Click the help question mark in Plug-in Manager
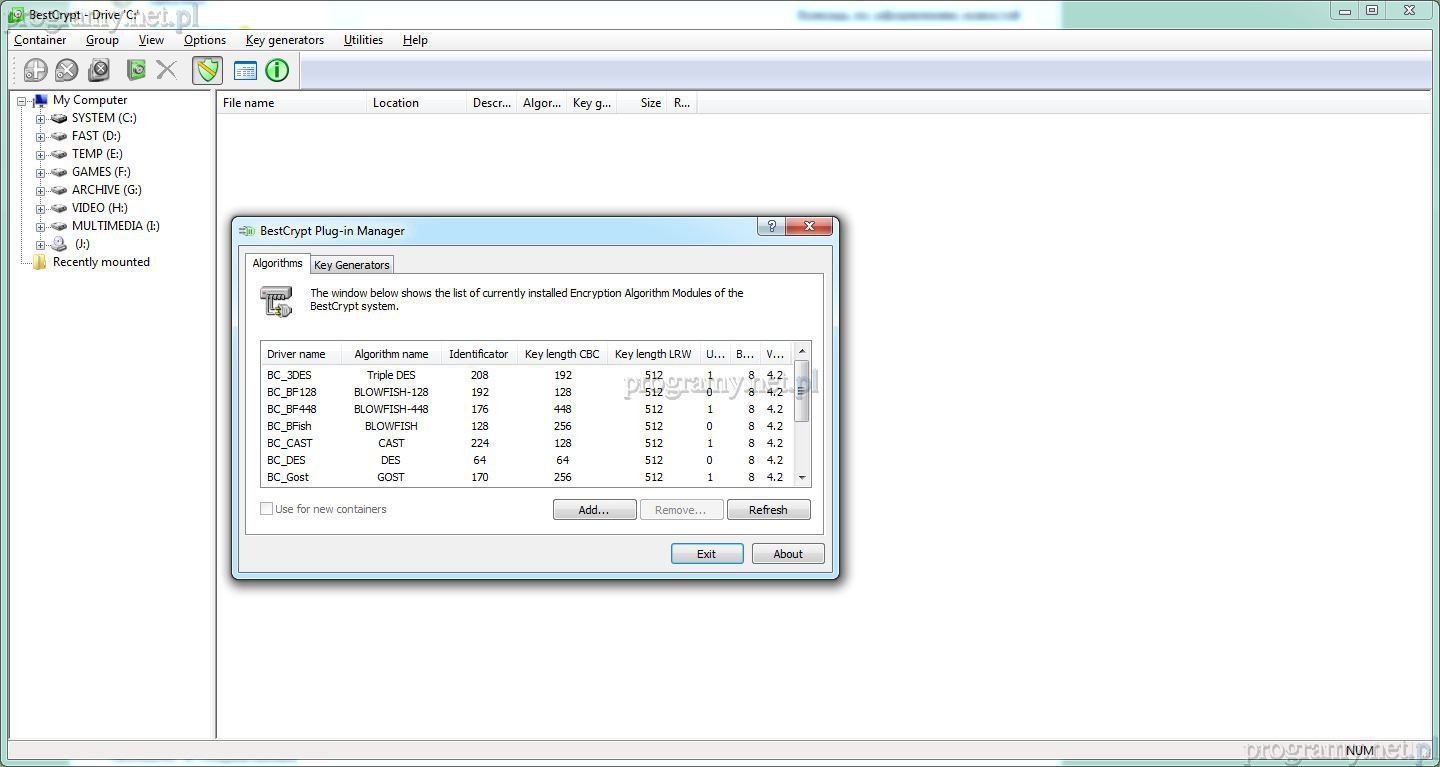 [771, 227]
